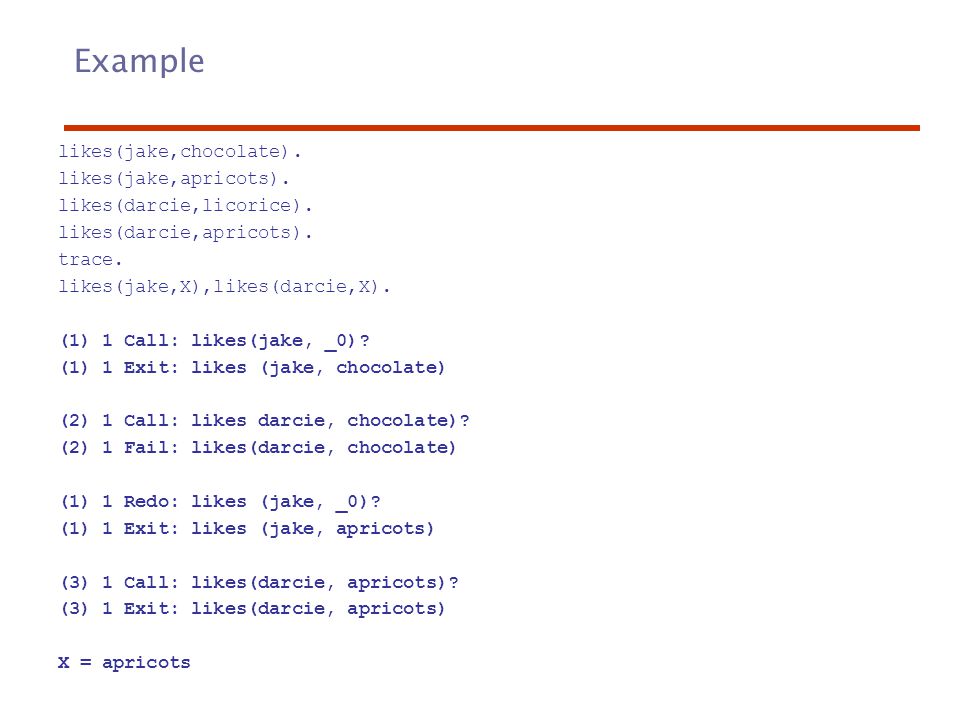This screenshot has width=960, height=720.
Task: Click the (3) label before Call
Action: tap(74, 582)
